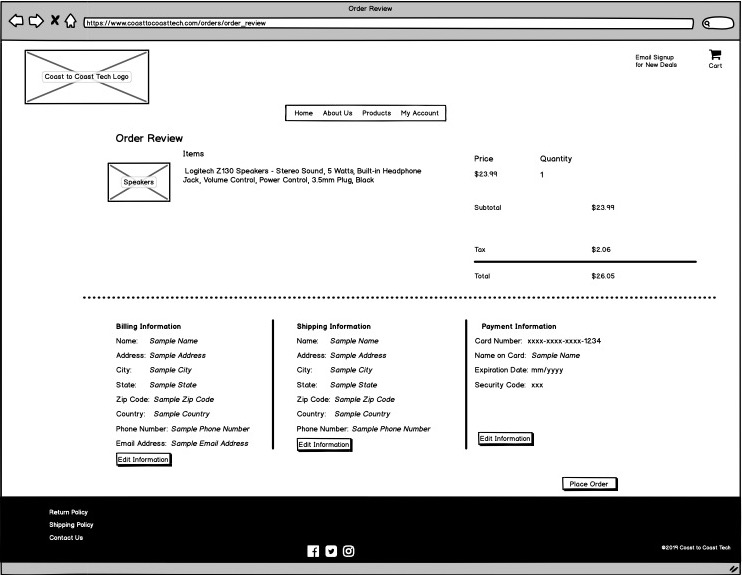Open the Instagram icon in footer
The image size is (742, 575).
coord(349,551)
